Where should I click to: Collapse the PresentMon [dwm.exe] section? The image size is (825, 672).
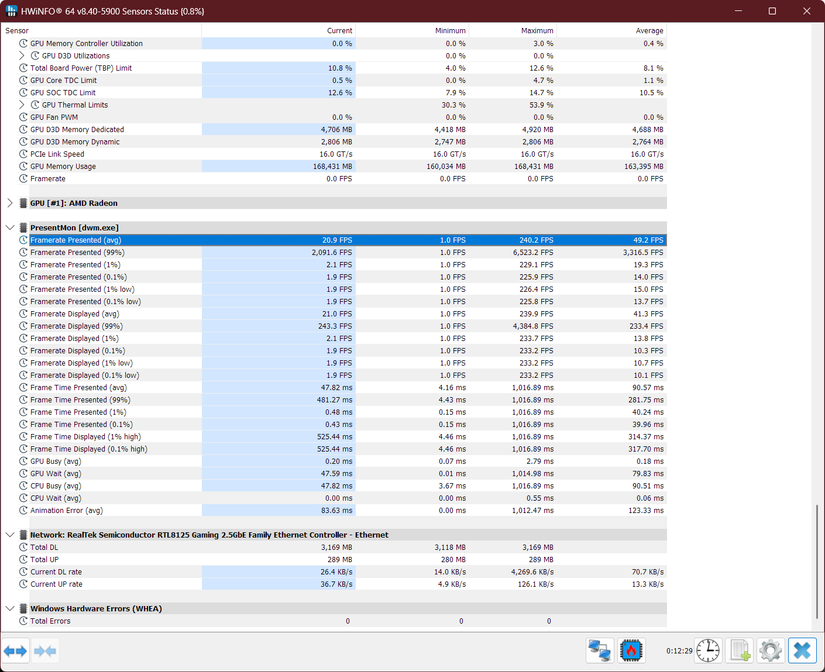tap(10, 228)
